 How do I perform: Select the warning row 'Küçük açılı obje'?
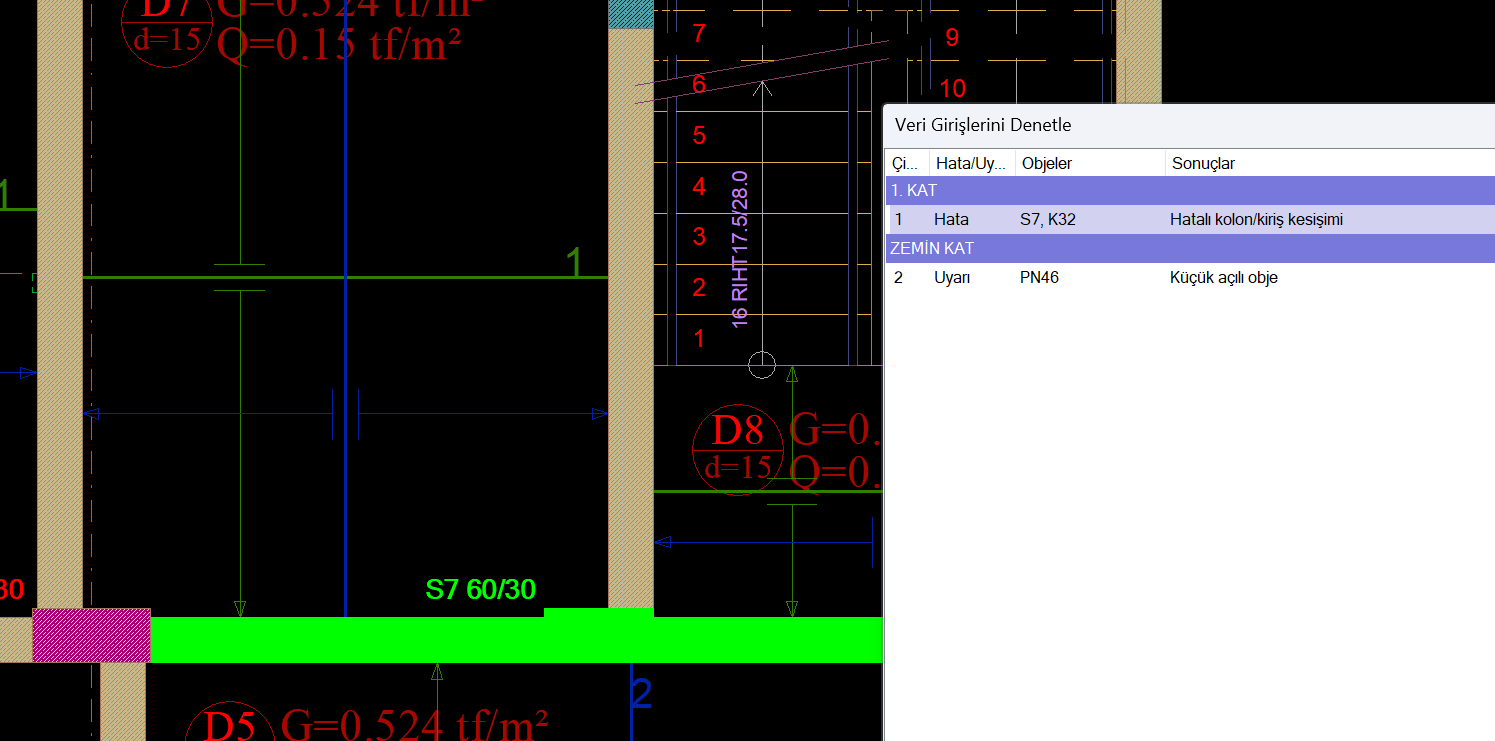click(x=1190, y=277)
